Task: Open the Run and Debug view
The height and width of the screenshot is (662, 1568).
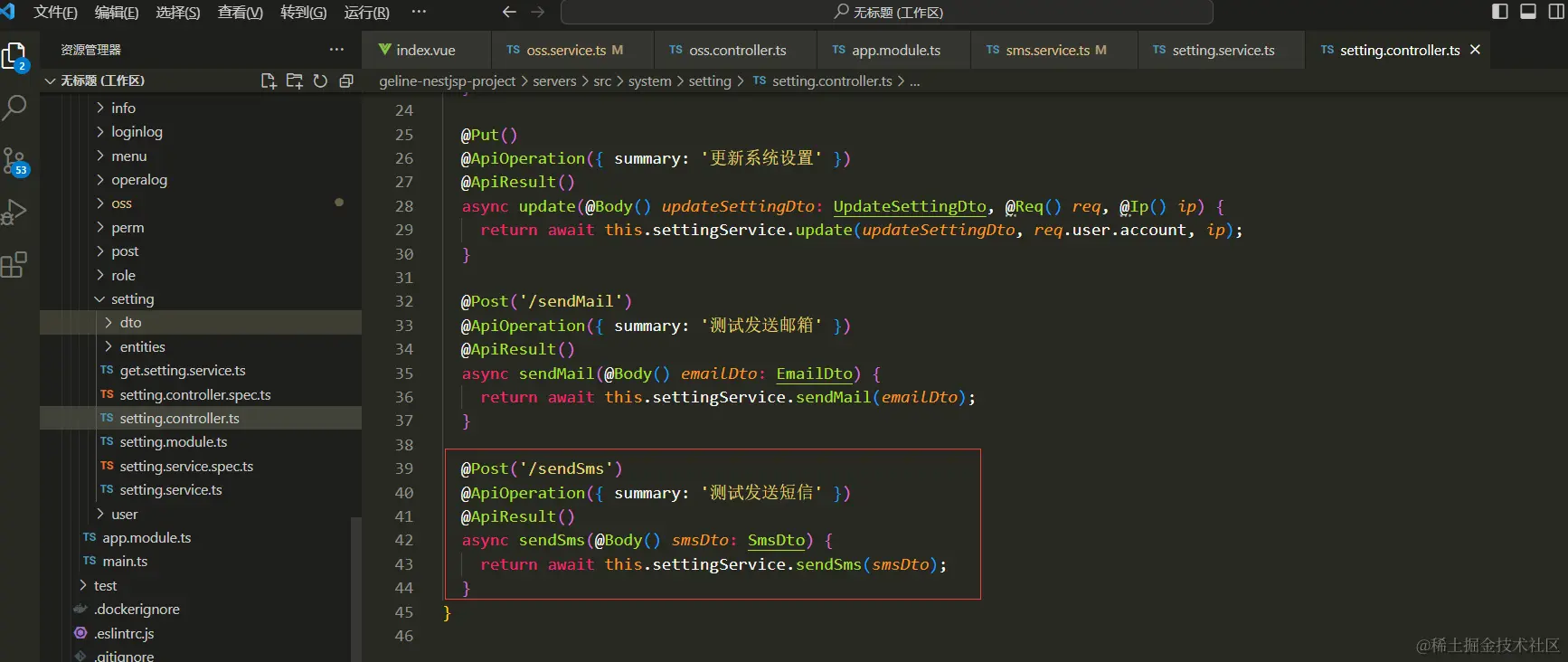Action: coord(15,212)
